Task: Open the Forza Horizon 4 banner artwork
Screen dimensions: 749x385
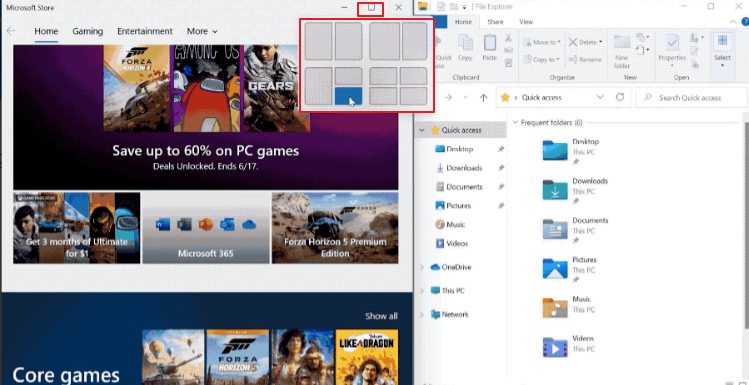Action: click(137, 88)
